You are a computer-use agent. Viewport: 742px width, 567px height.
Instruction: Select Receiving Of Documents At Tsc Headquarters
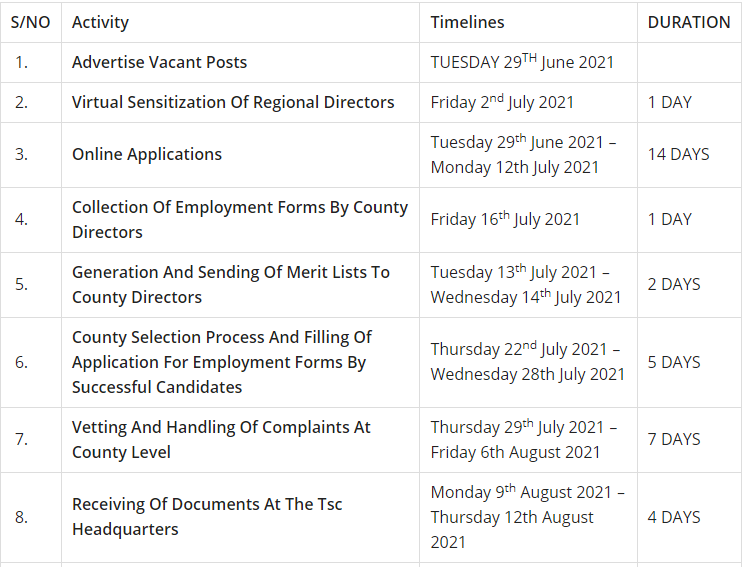(207, 516)
